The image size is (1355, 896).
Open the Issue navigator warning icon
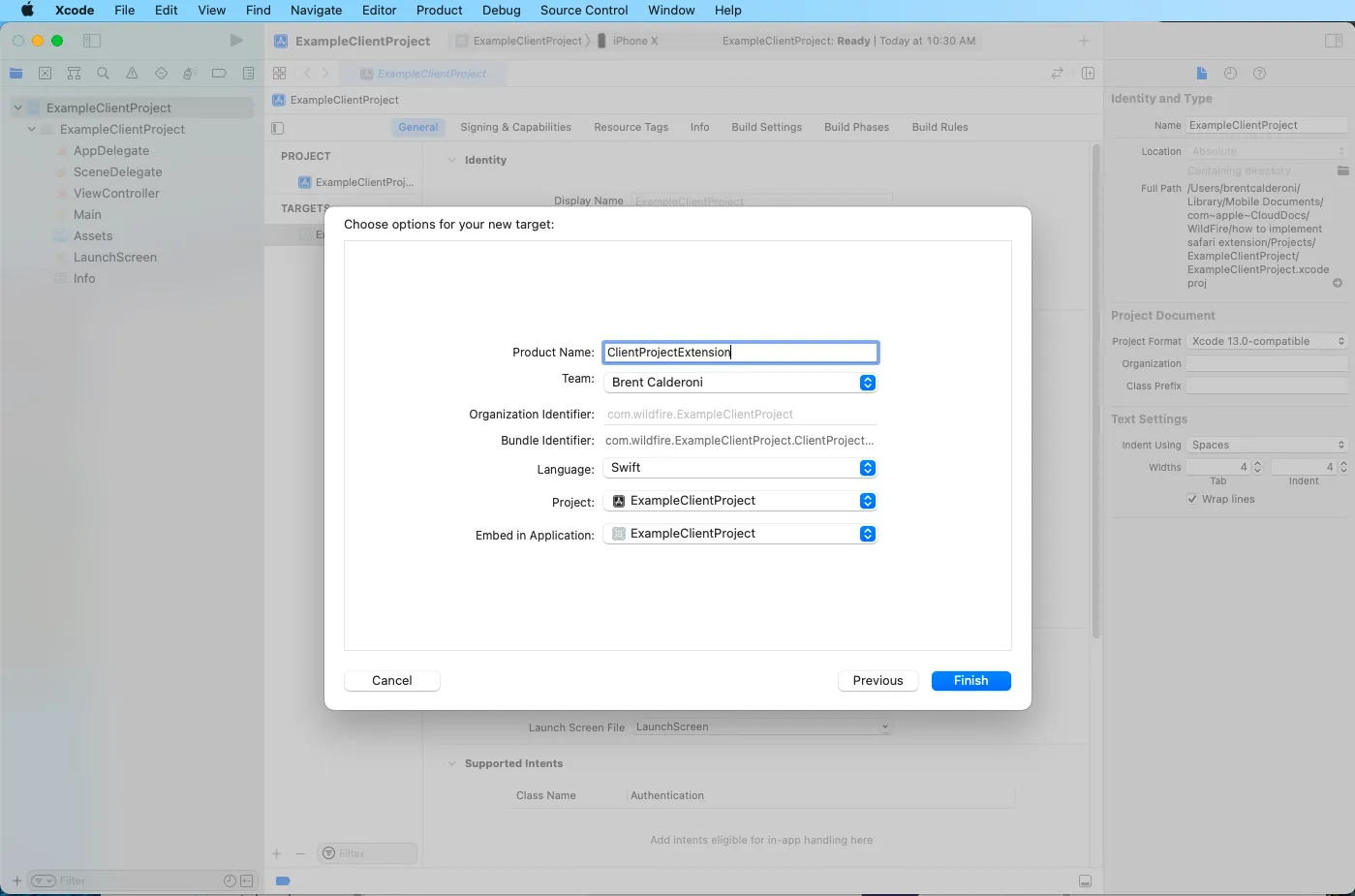click(132, 74)
